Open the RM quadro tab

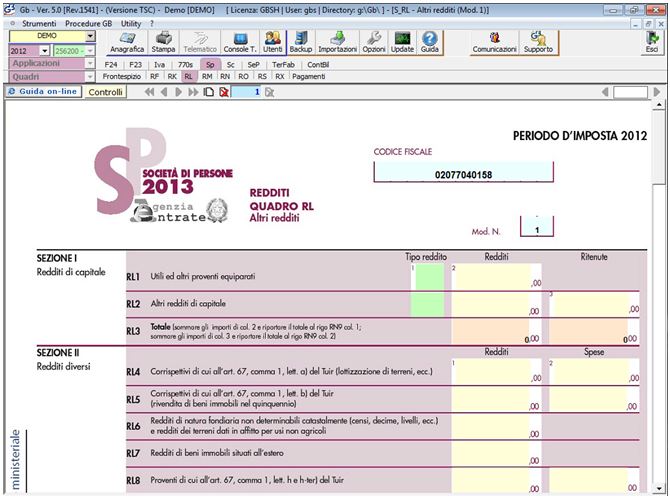click(207, 77)
